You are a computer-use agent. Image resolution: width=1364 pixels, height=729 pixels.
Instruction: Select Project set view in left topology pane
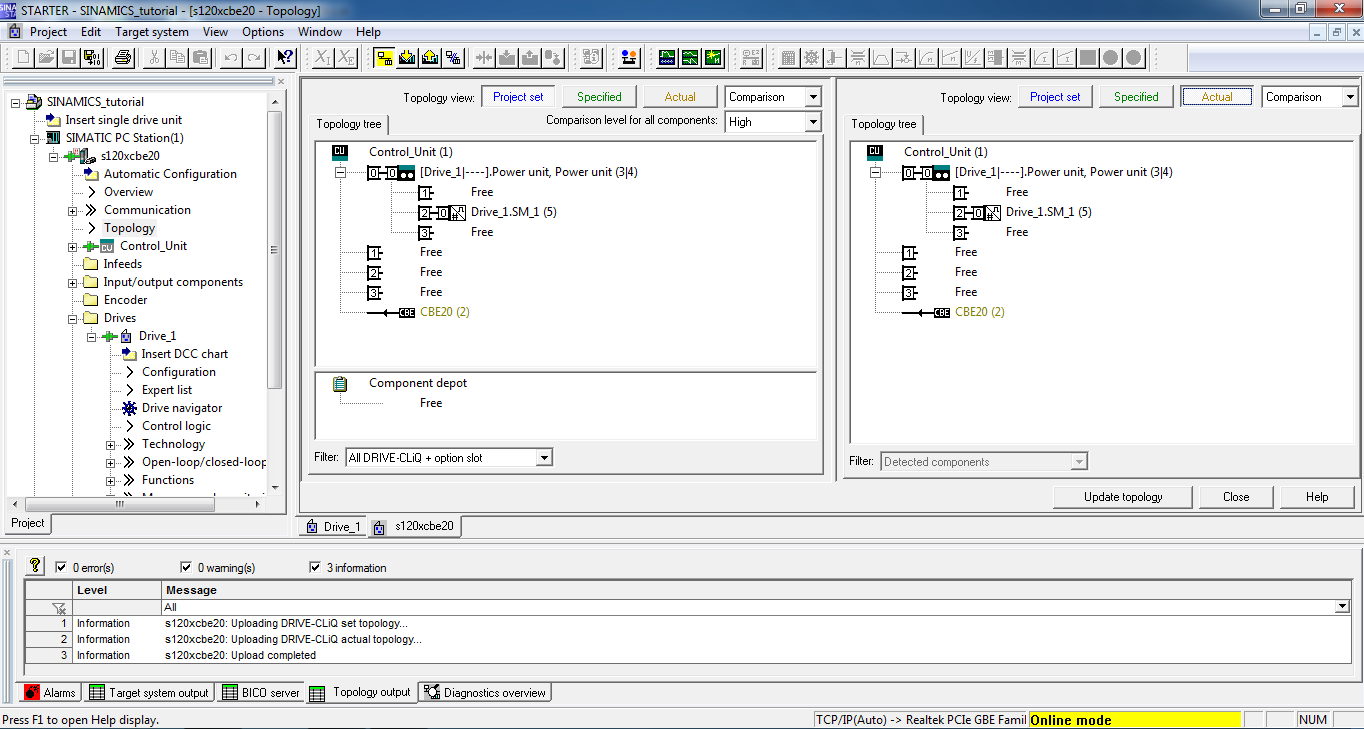pyautogui.click(x=518, y=97)
